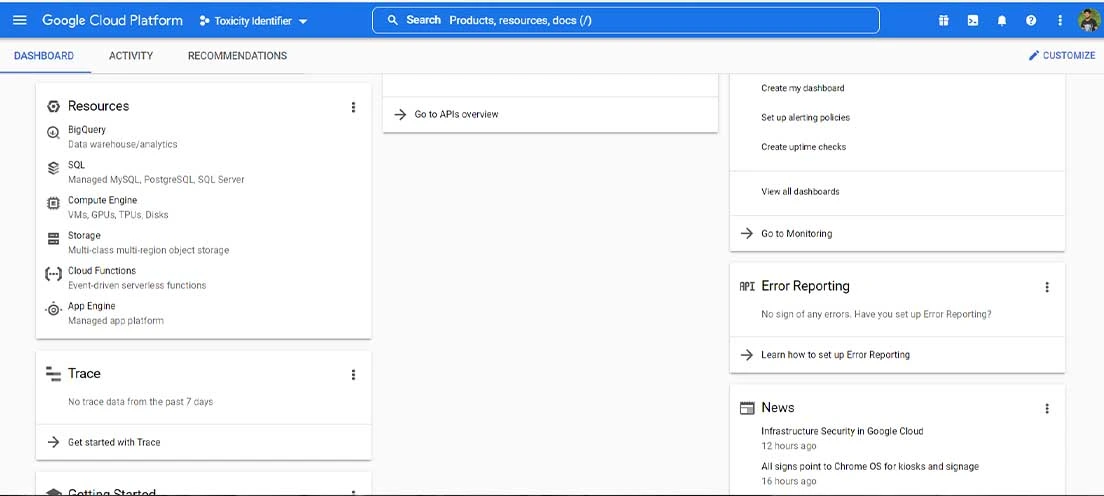
Task: Open the Error Reporting card options menu
Action: pyautogui.click(x=1047, y=287)
